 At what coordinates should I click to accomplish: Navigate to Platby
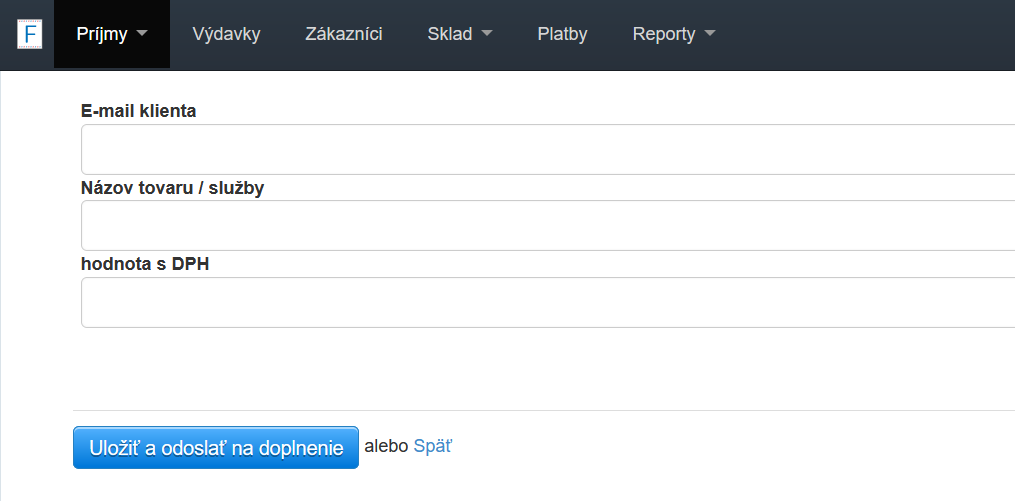[x=562, y=34]
